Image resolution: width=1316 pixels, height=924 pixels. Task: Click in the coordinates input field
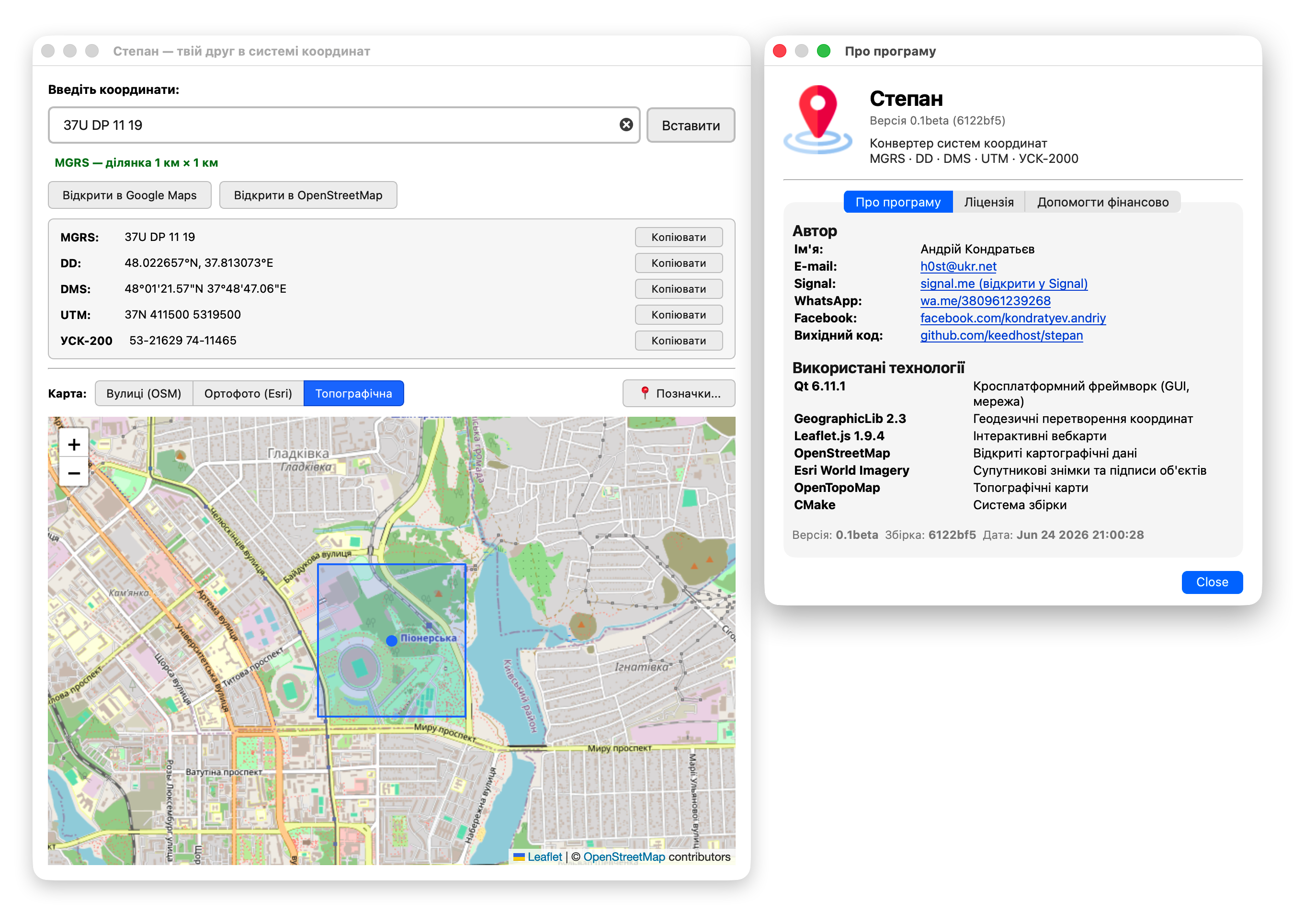pyautogui.click(x=344, y=125)
